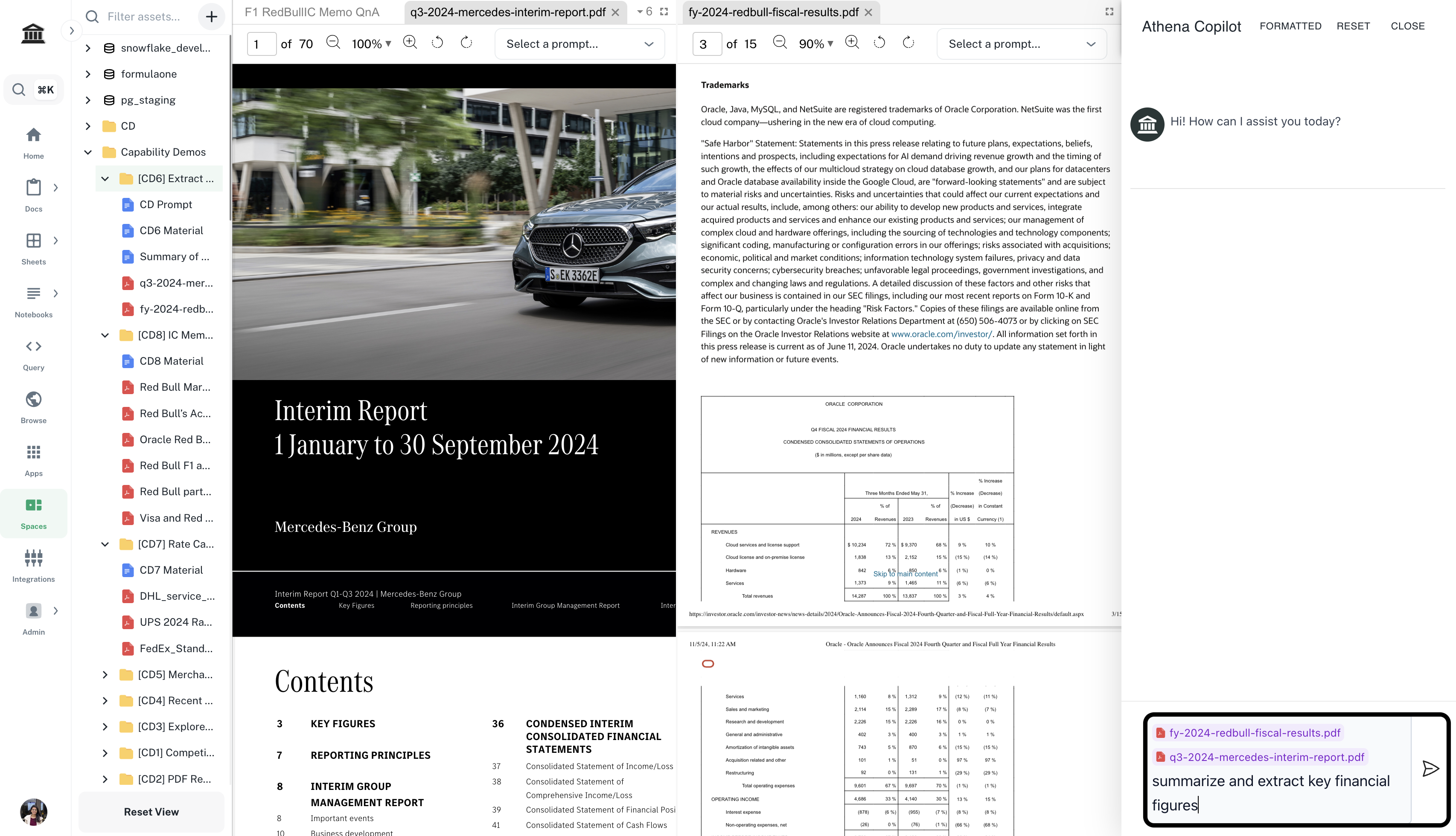
Task: Switch to the F1 RedBullIC Memo QnA tab
Action: coord(312,12)
